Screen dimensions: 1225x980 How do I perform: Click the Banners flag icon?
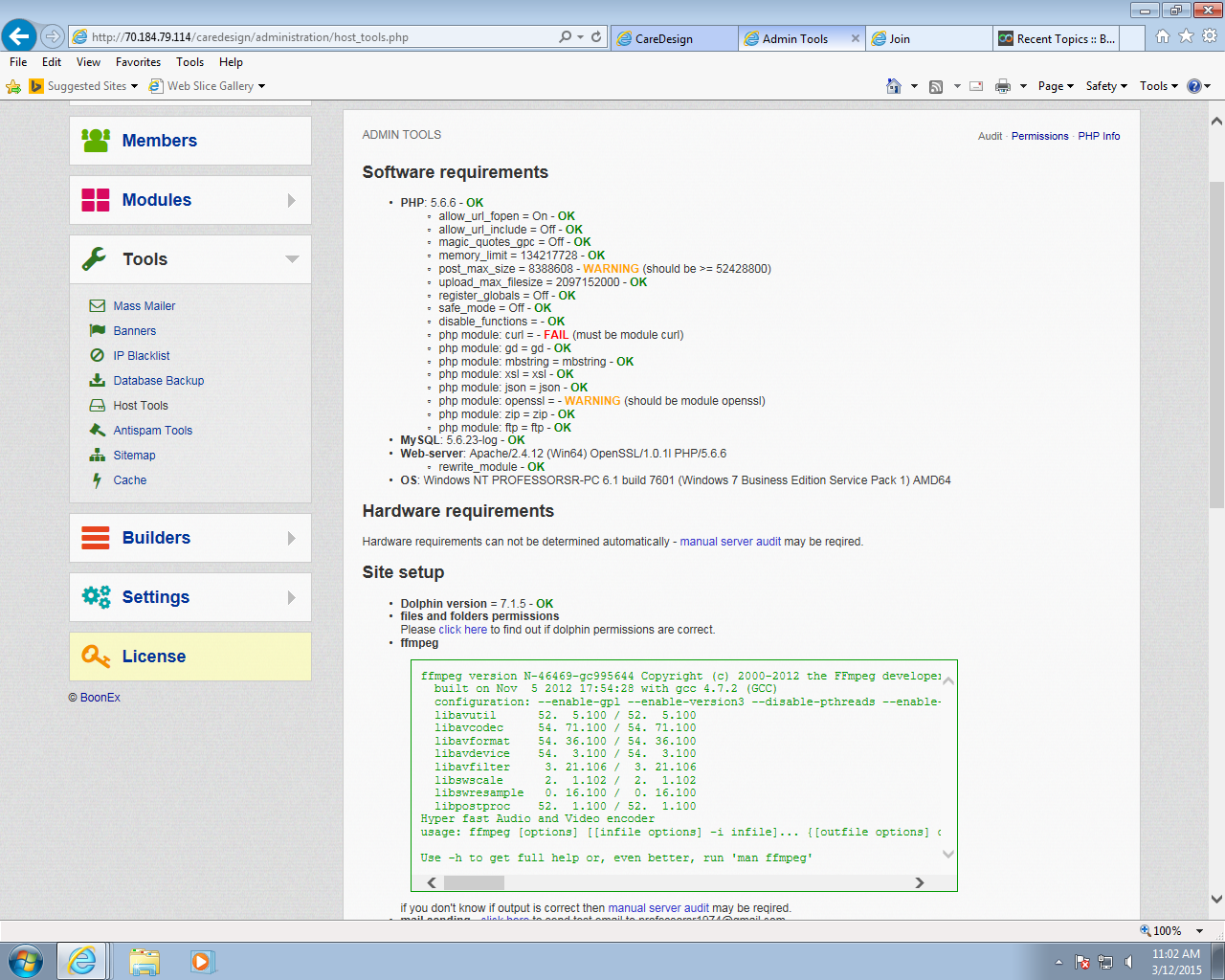tap(97, 331)
